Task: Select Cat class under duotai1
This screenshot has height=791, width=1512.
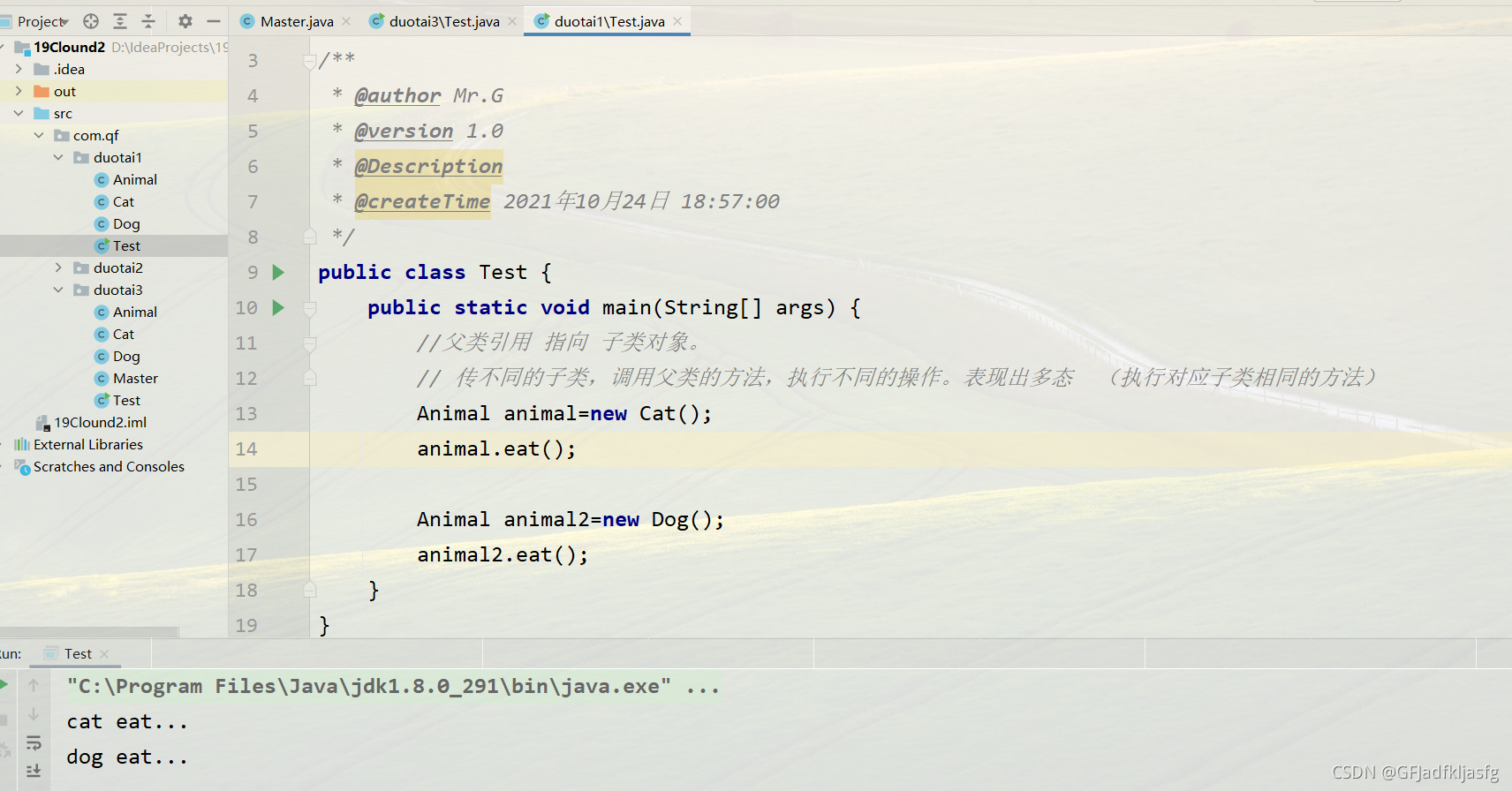Action: click(115, 201)
